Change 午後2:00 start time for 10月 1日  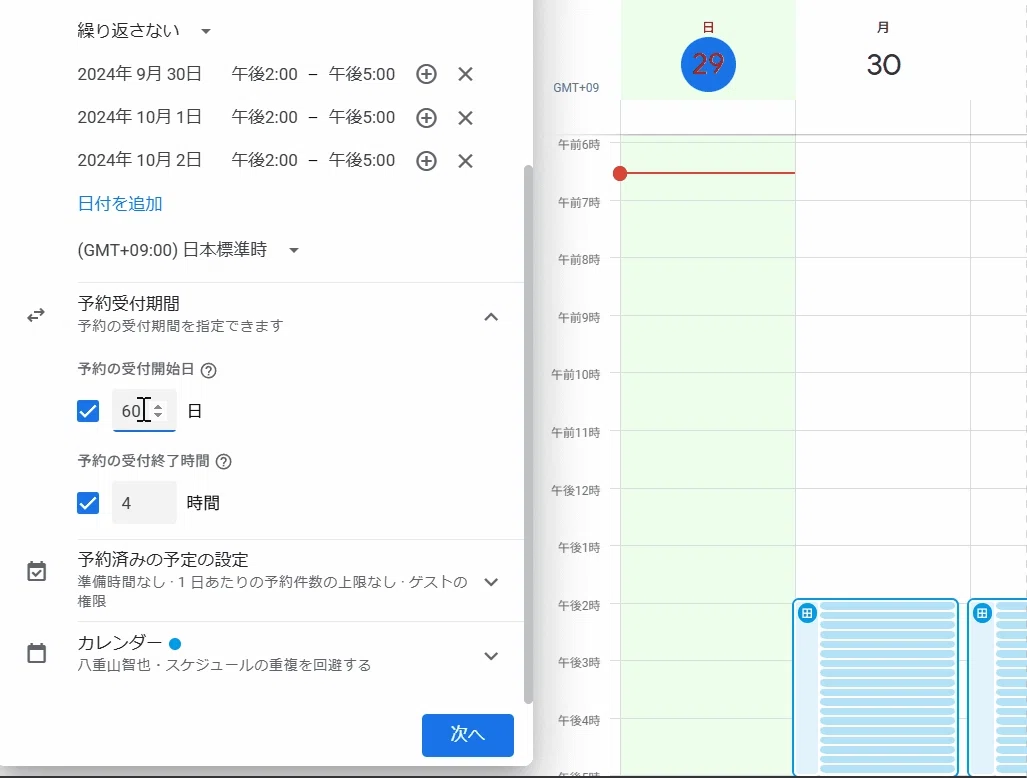(x=265, y=117)
